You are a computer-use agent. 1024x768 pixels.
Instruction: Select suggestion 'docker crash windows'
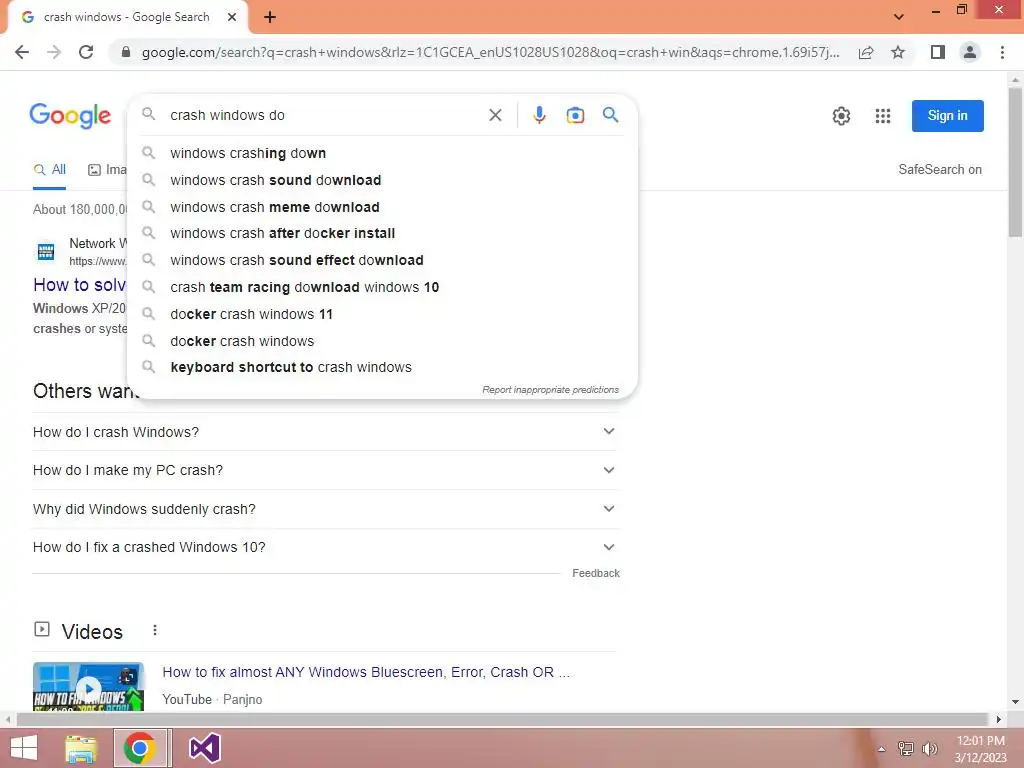pos(382,341)
